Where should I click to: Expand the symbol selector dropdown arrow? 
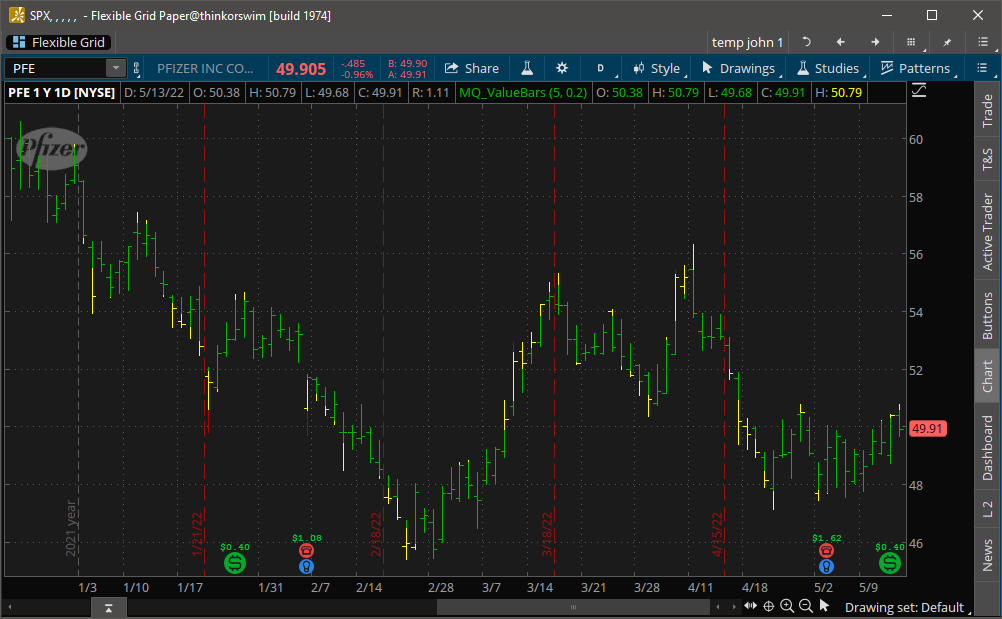(x=116, y=68)
